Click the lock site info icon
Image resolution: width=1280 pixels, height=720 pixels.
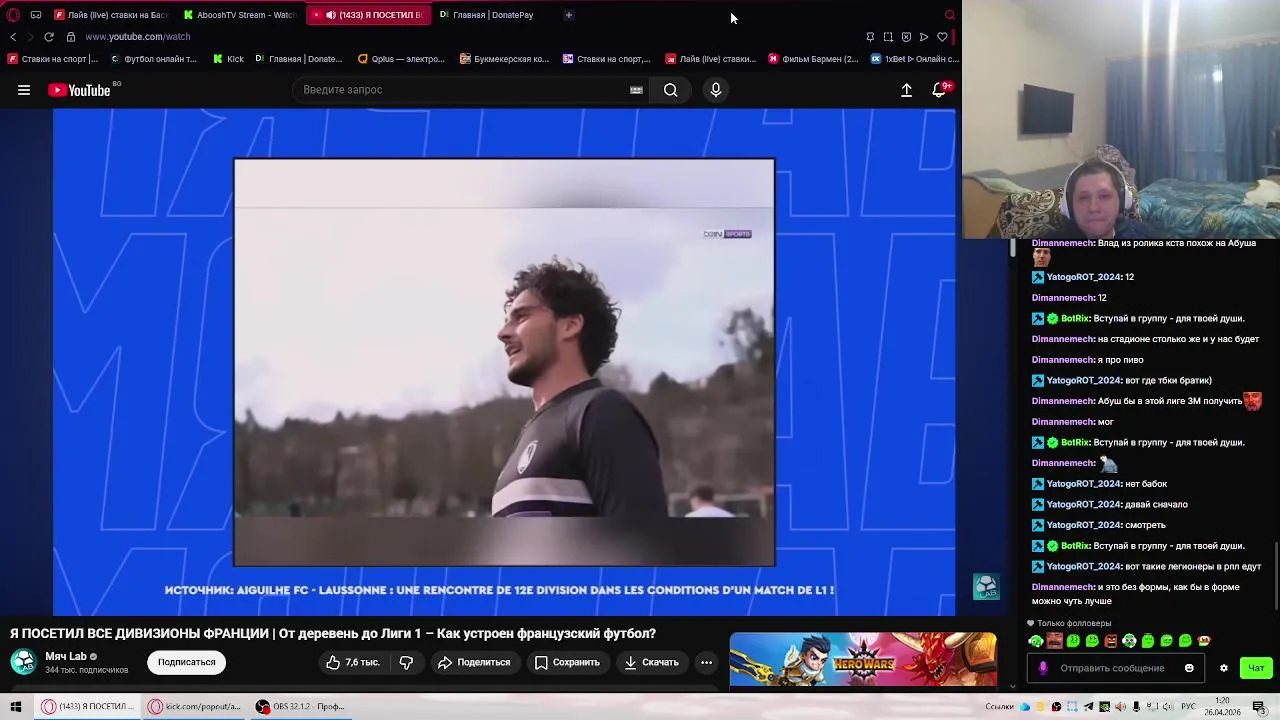(x=71, y=37)
